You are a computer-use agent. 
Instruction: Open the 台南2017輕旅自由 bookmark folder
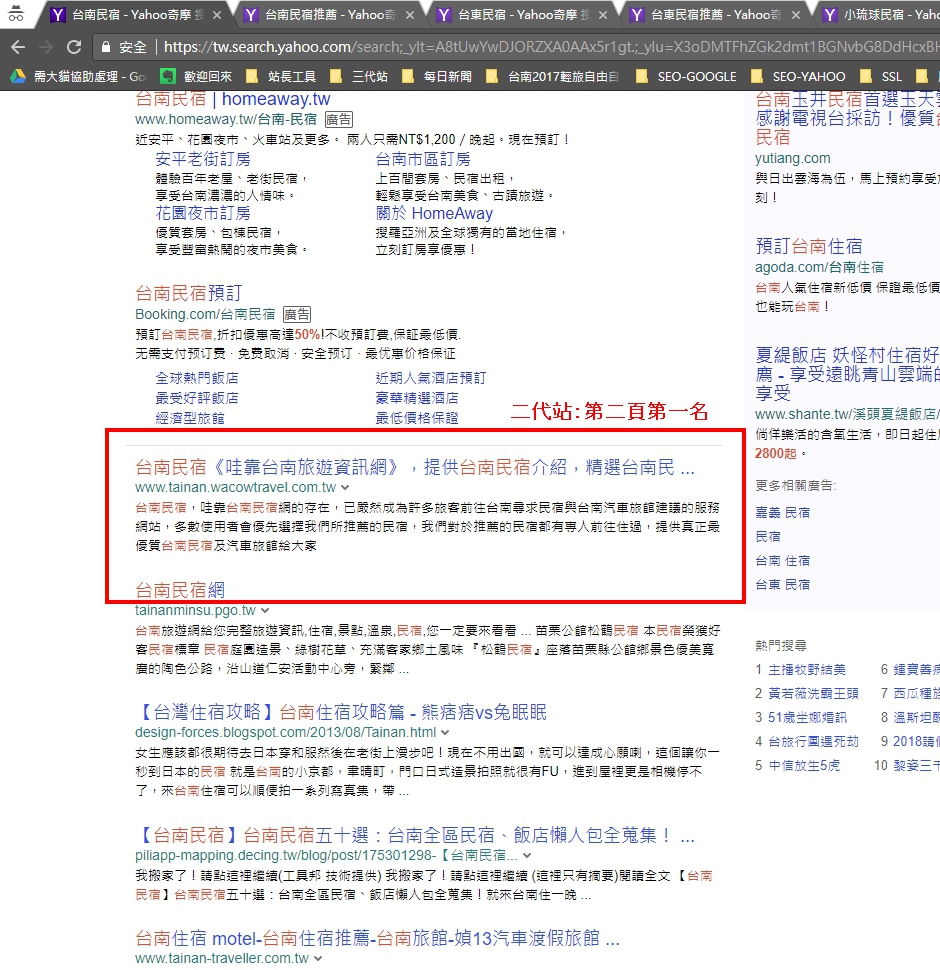pos(553,76)
